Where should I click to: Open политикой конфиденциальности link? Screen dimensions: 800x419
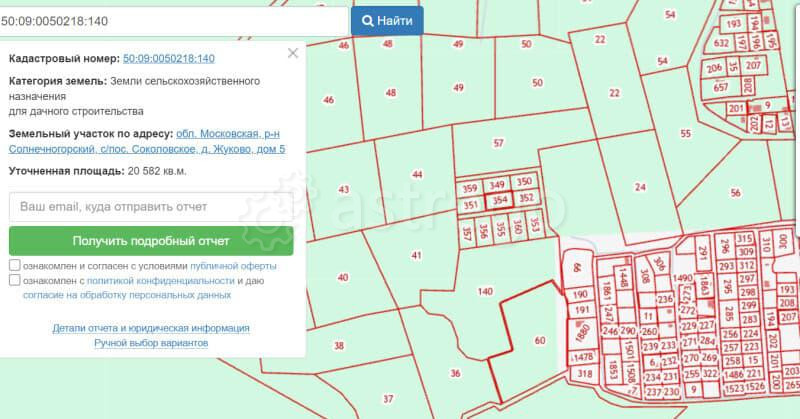coord(161,281)
